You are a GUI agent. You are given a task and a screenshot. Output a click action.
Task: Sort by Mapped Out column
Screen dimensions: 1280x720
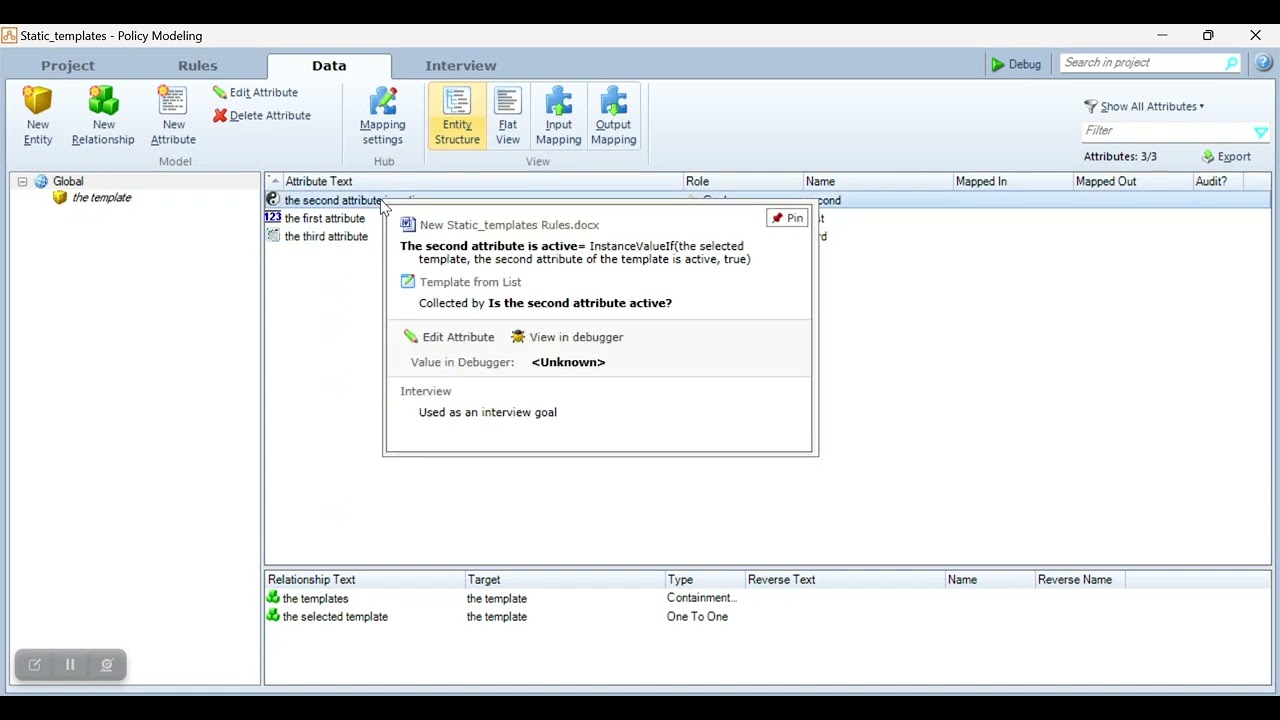(1132, 182)
